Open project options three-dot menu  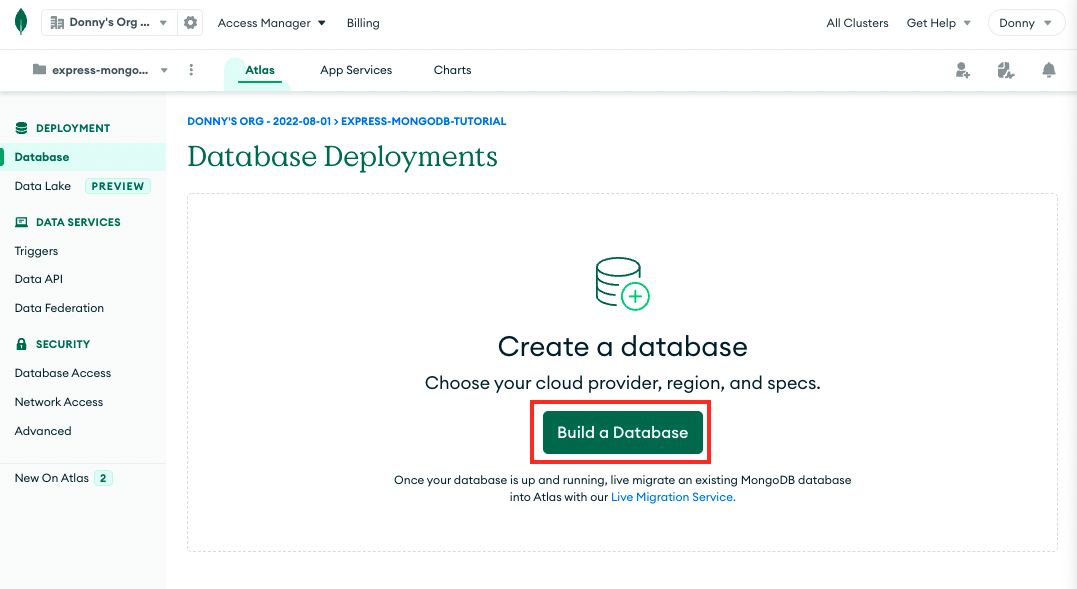tap(191, 70)
